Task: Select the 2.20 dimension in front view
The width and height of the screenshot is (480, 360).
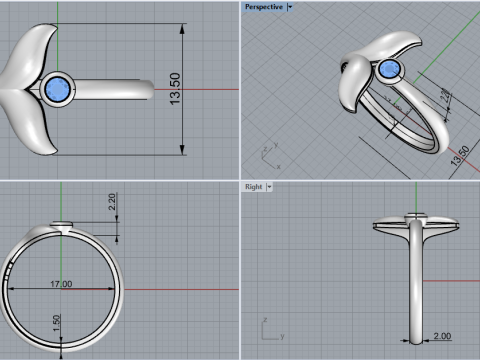Action: (112, 202)
